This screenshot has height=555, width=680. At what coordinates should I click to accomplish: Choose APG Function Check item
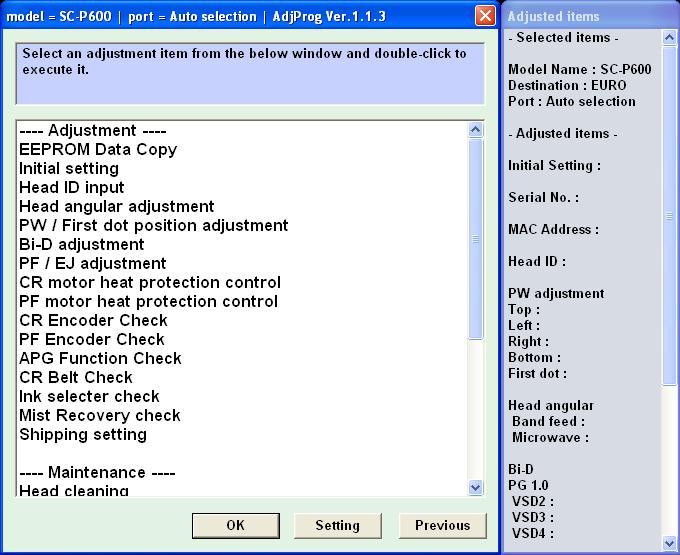(x=100, y=359)
